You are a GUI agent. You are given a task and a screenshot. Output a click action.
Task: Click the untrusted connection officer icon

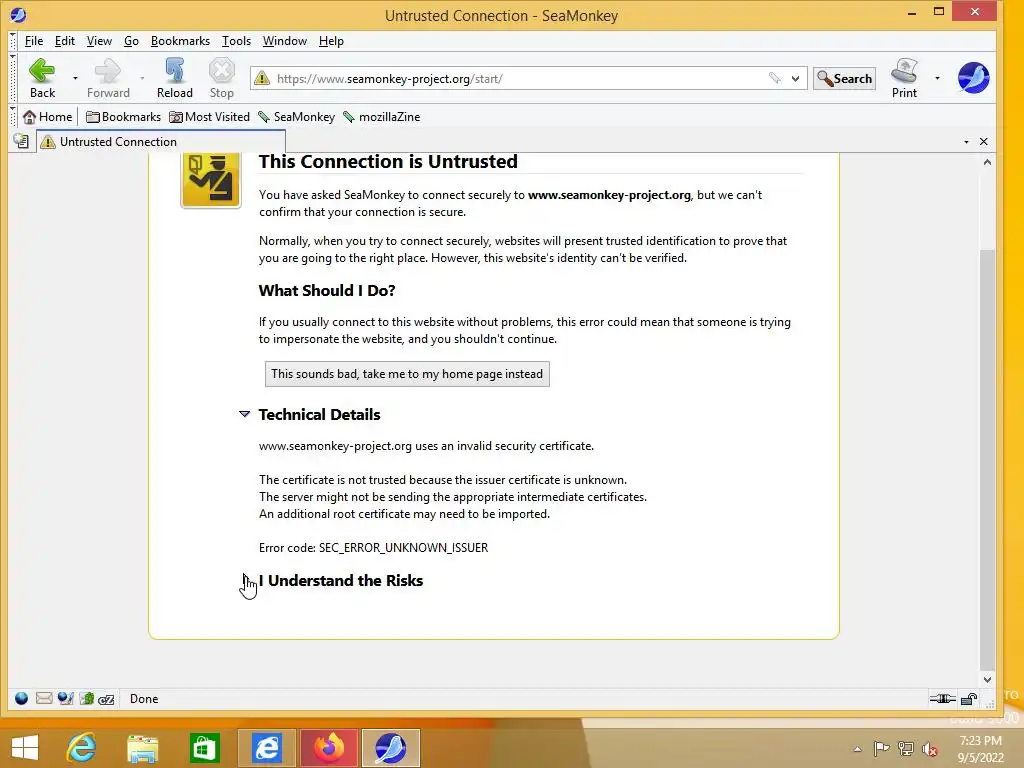click(211, 180)
